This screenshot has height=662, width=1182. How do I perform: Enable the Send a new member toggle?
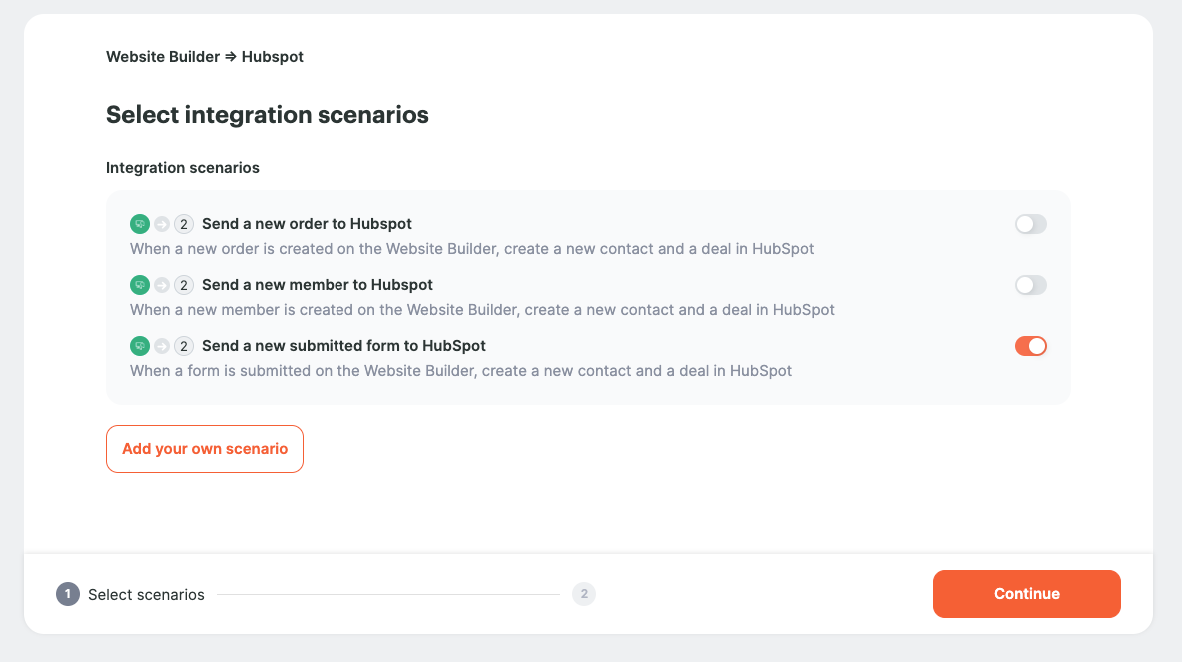(1030, 285)
